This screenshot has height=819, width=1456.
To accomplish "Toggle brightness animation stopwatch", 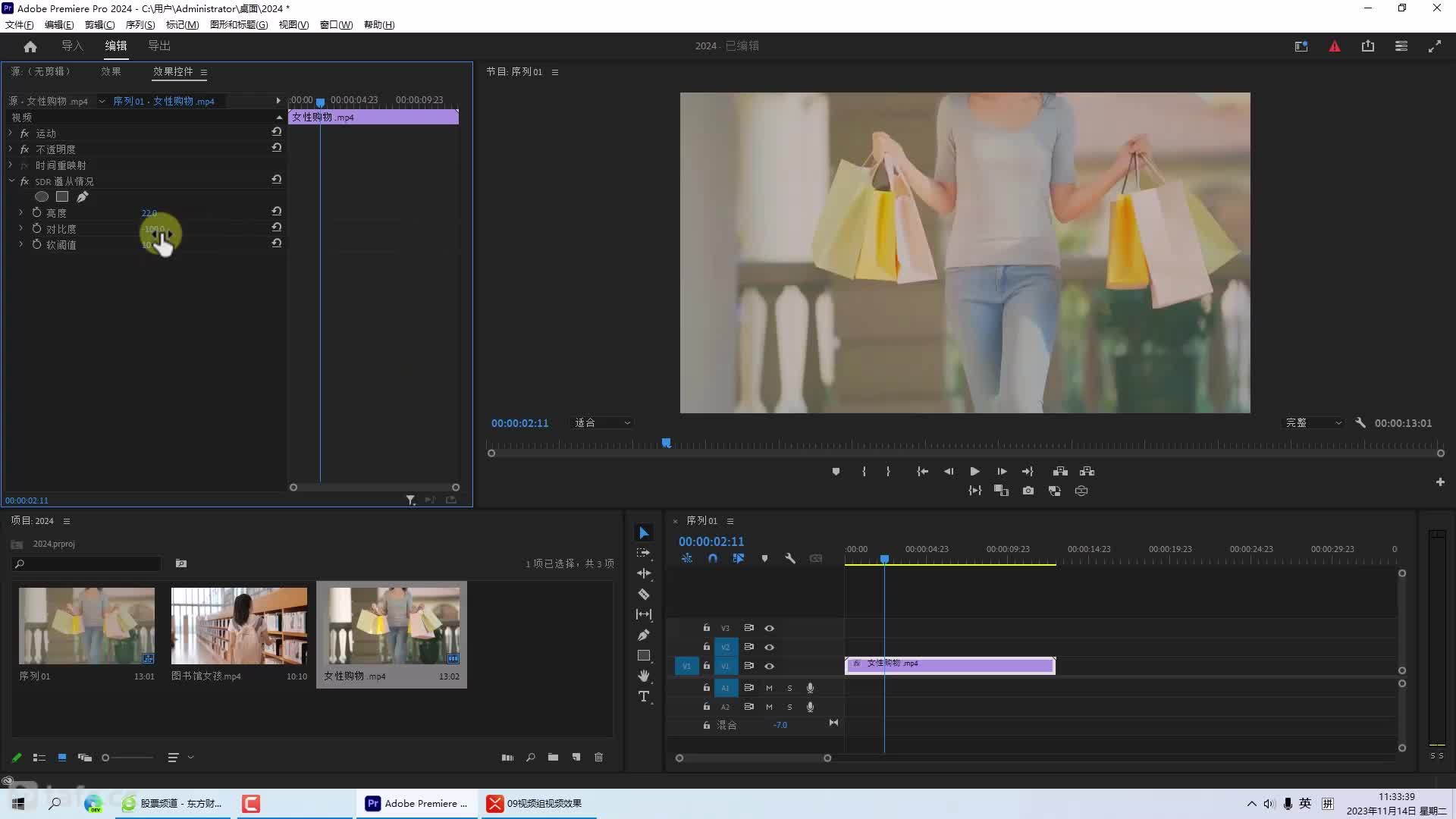I will pyautogui.click(x=36, y=213).
